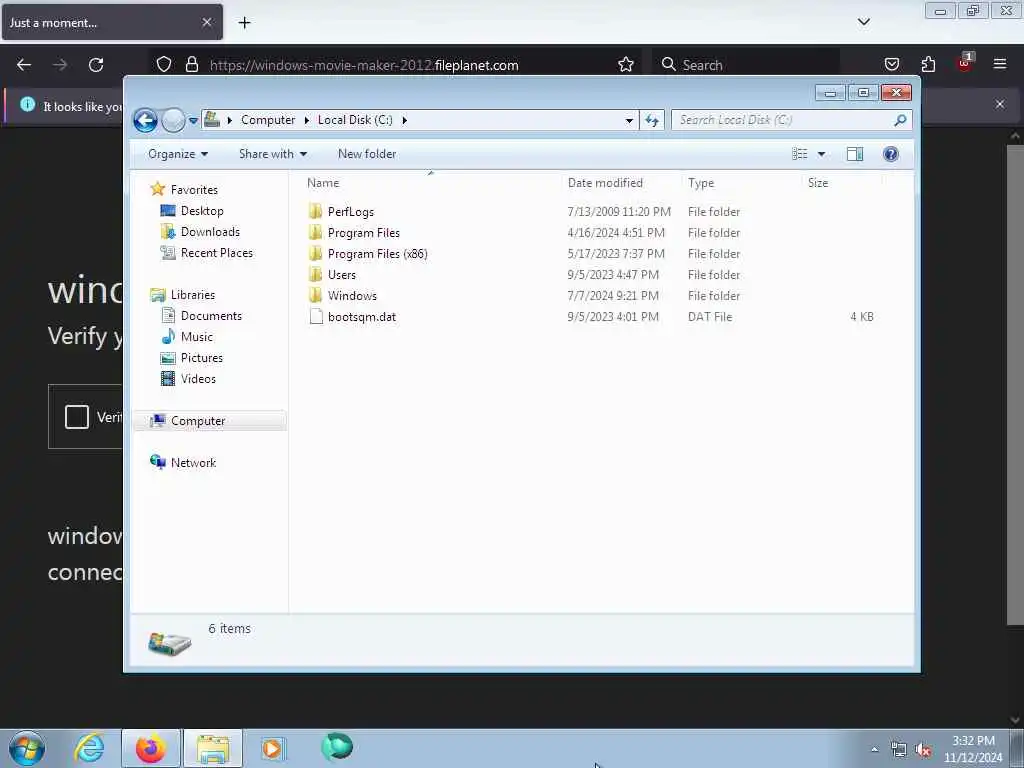Sort by Date modified column
The image size is (1024, 768).
point(605,183)
